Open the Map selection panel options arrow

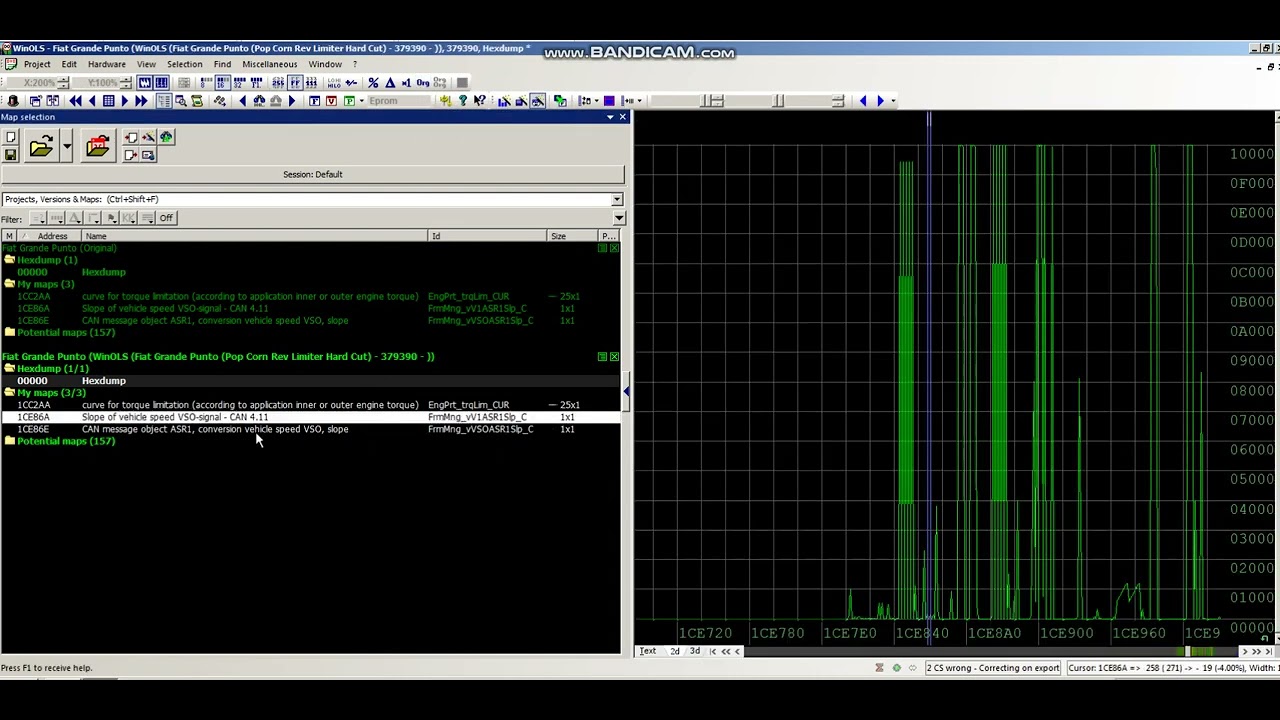point(610,117)
